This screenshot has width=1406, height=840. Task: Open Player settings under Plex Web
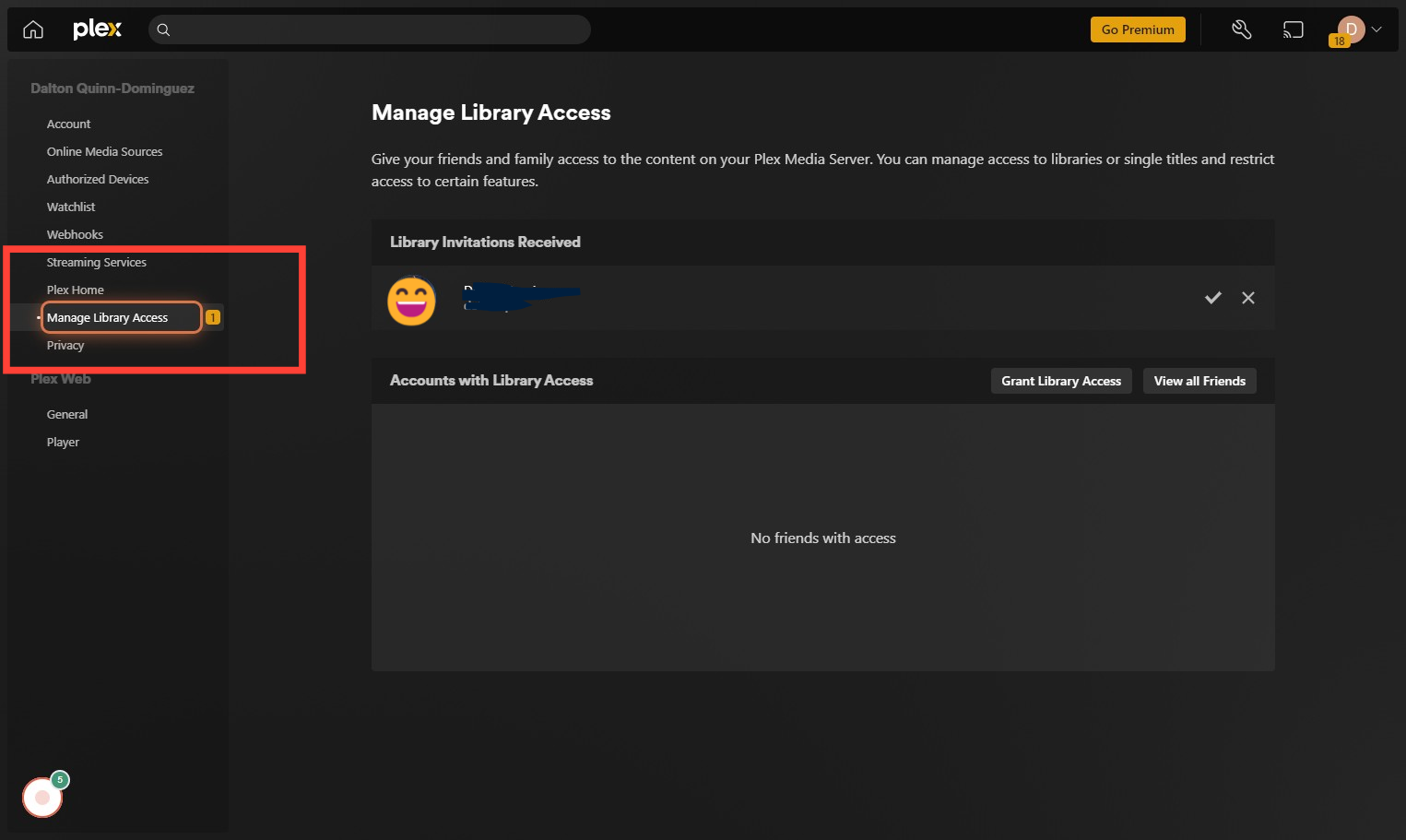(x=63, y=442)
